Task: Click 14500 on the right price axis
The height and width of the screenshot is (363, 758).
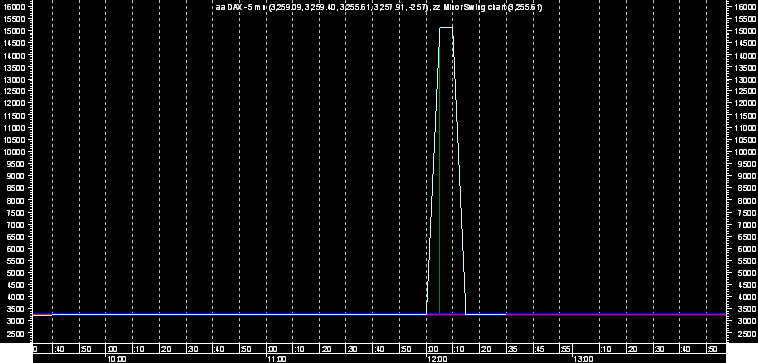Action: [744, 44]
